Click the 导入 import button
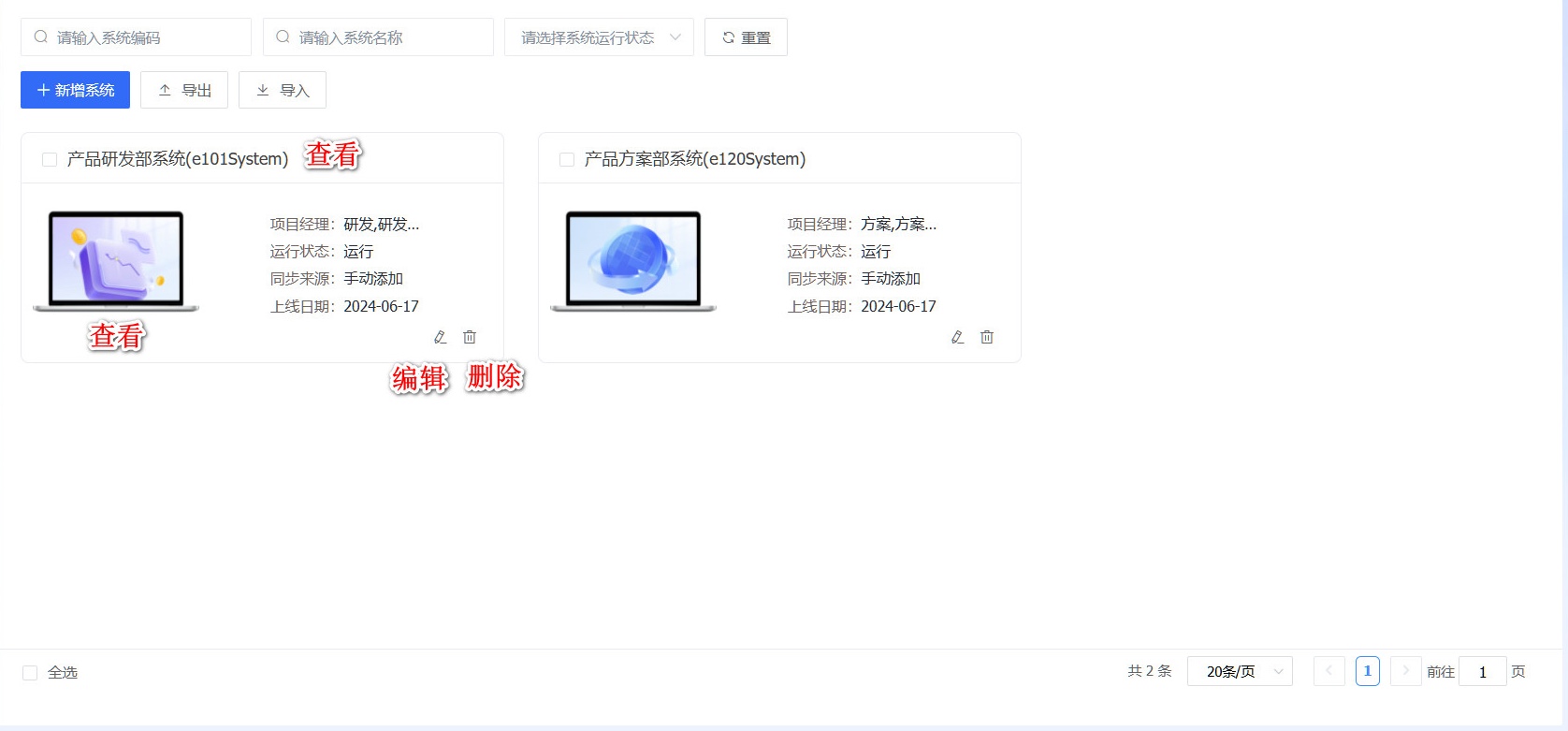1568x731 pixels. (283, 90)
